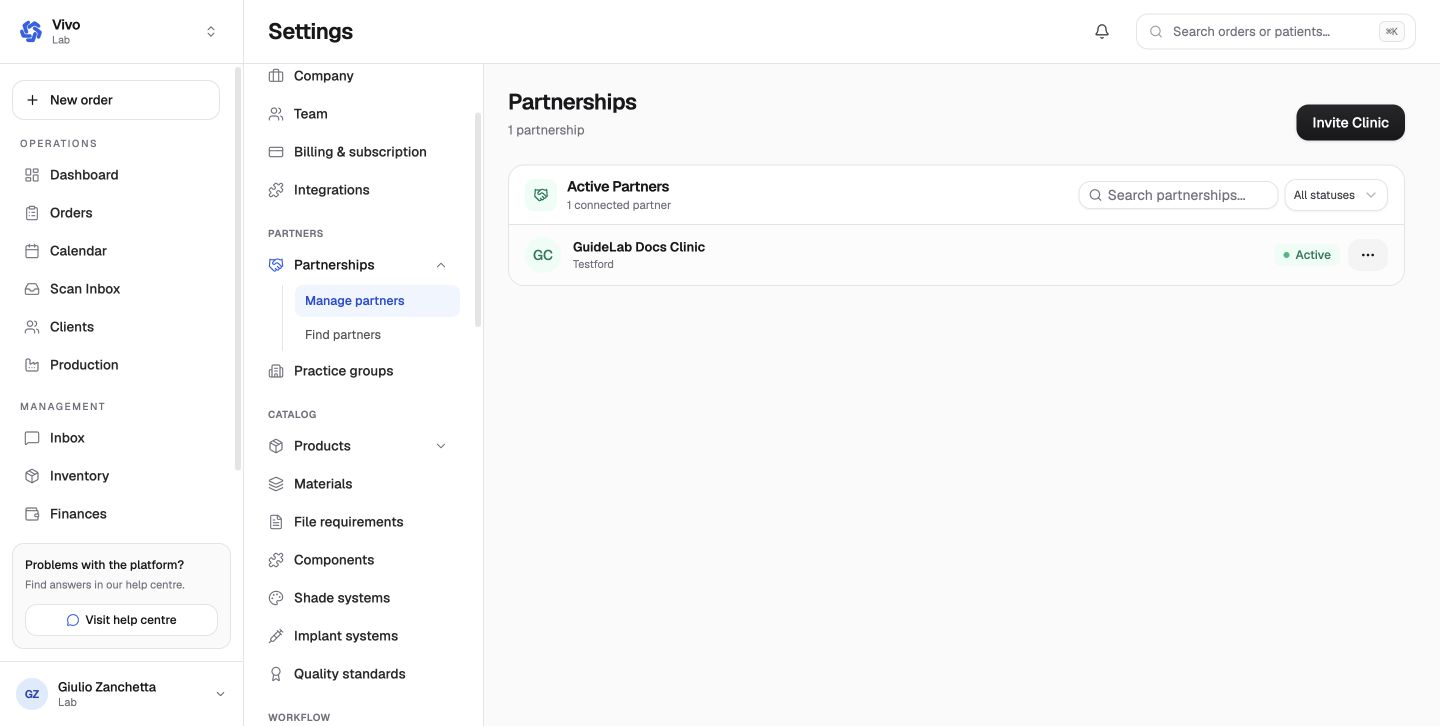This screenshot has width=1440, height=726.
Task: Select Manage partners submenu item
Action: pos(377,301)
